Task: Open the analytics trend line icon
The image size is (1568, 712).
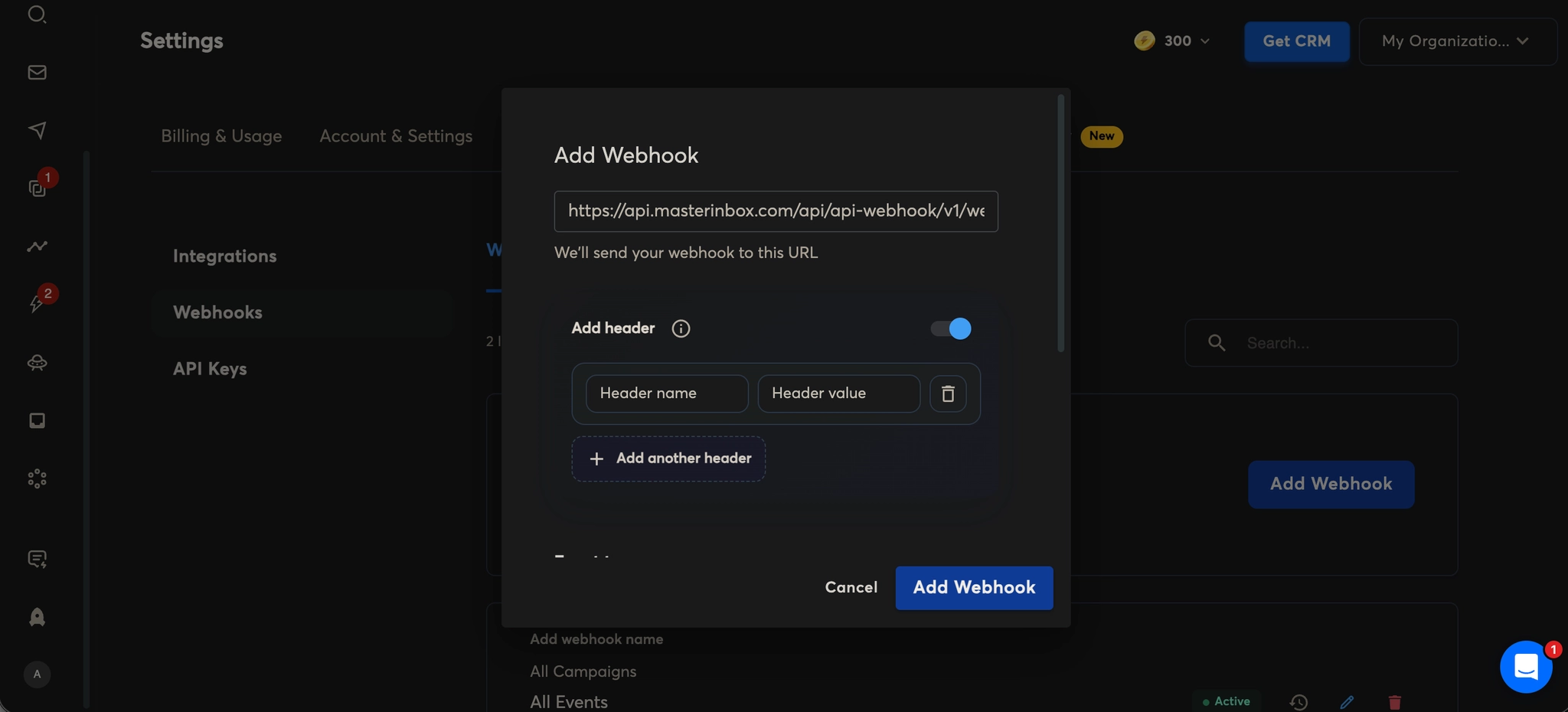Action: click(x=37, y=247)
